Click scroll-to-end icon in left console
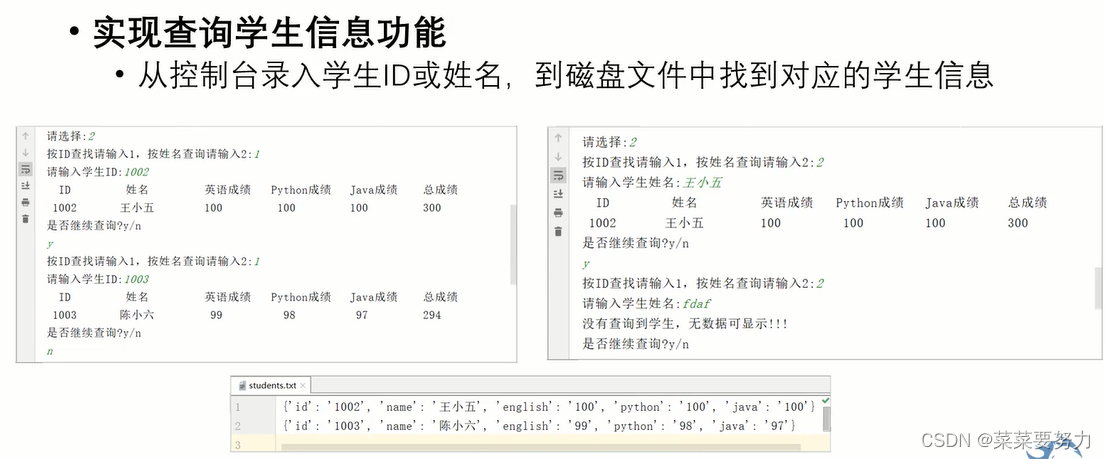This screenshot has width=1105, height=459. coord(25,185)
